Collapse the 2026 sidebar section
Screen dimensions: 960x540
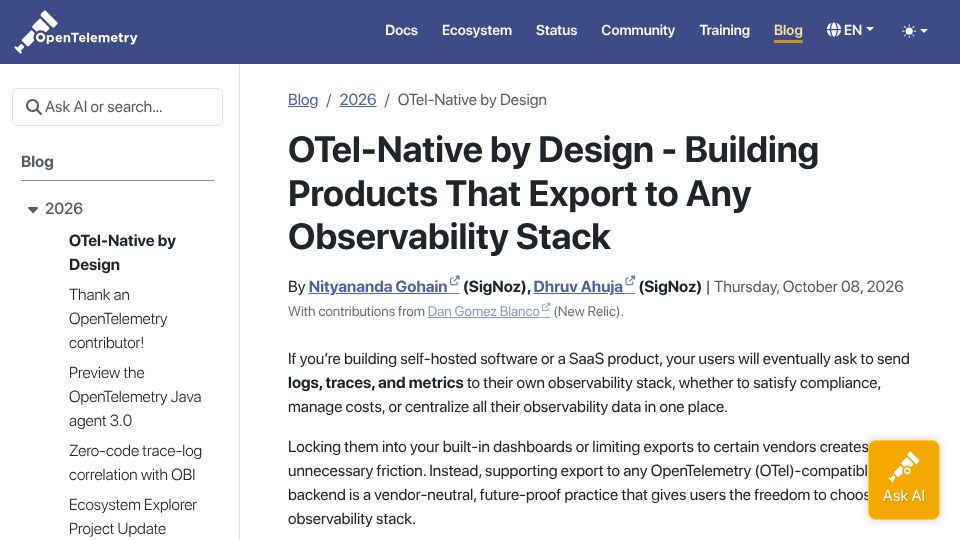coord(33,209)
